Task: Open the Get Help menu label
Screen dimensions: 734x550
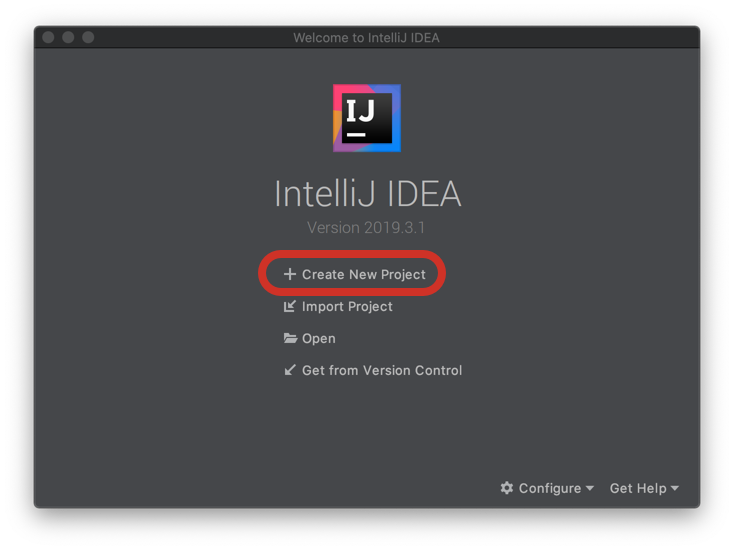Action: (x=638, y=488)
